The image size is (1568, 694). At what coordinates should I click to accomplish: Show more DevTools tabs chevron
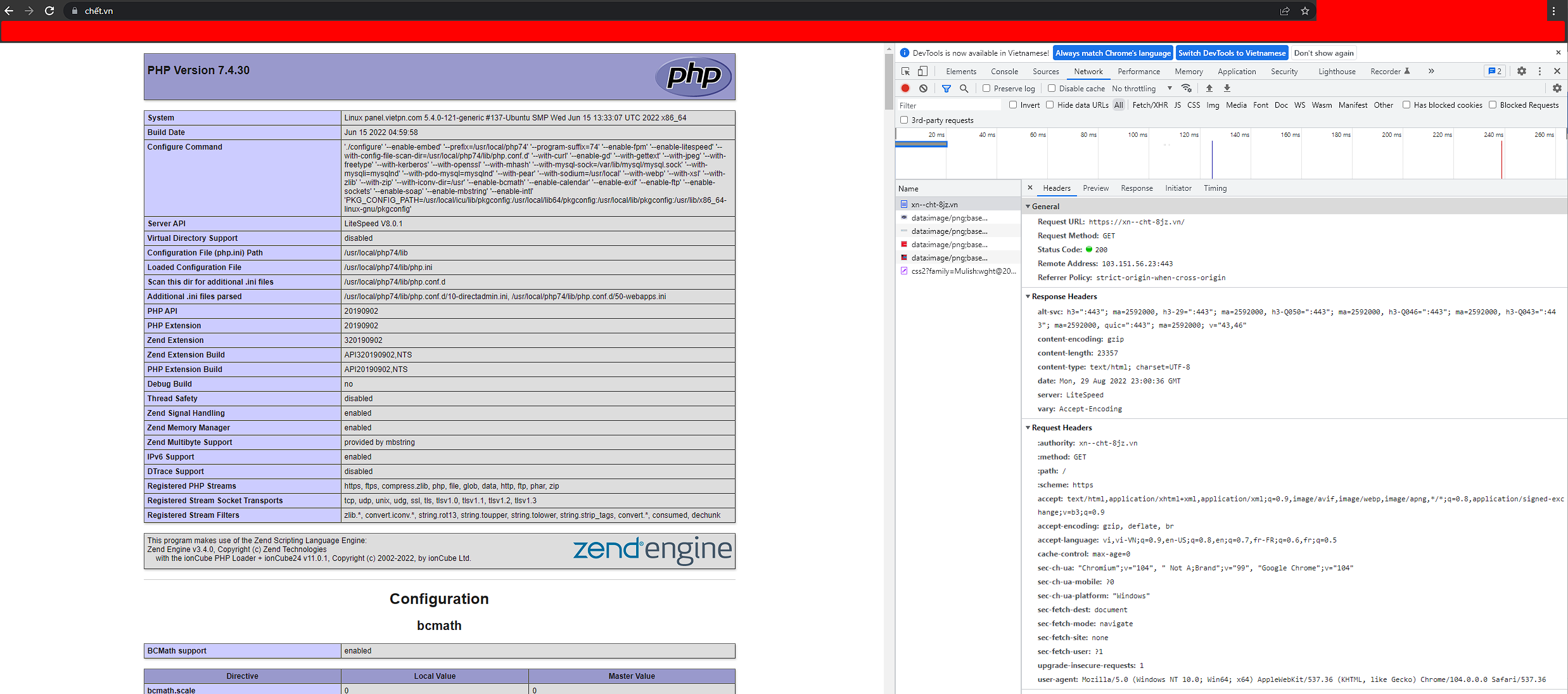click(1431, 72)
